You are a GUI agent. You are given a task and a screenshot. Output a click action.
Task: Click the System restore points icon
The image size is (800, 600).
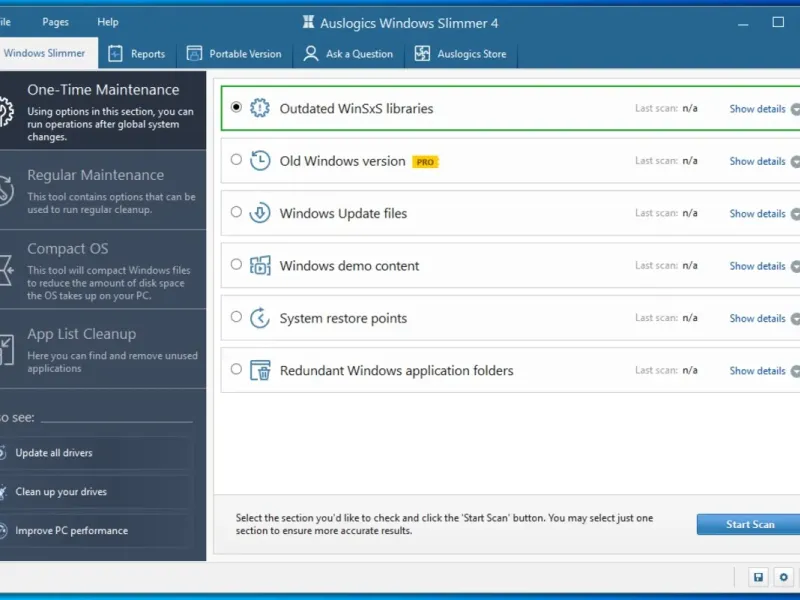[x=260, y=318]
